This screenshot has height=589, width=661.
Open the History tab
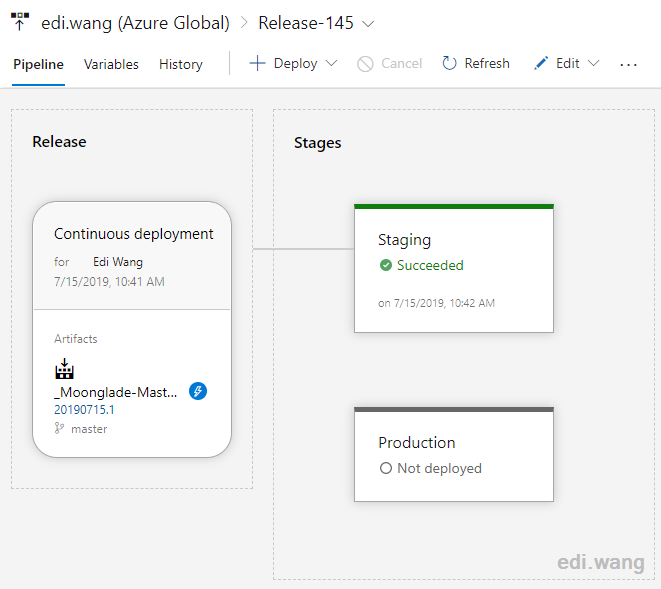(181, 64)
